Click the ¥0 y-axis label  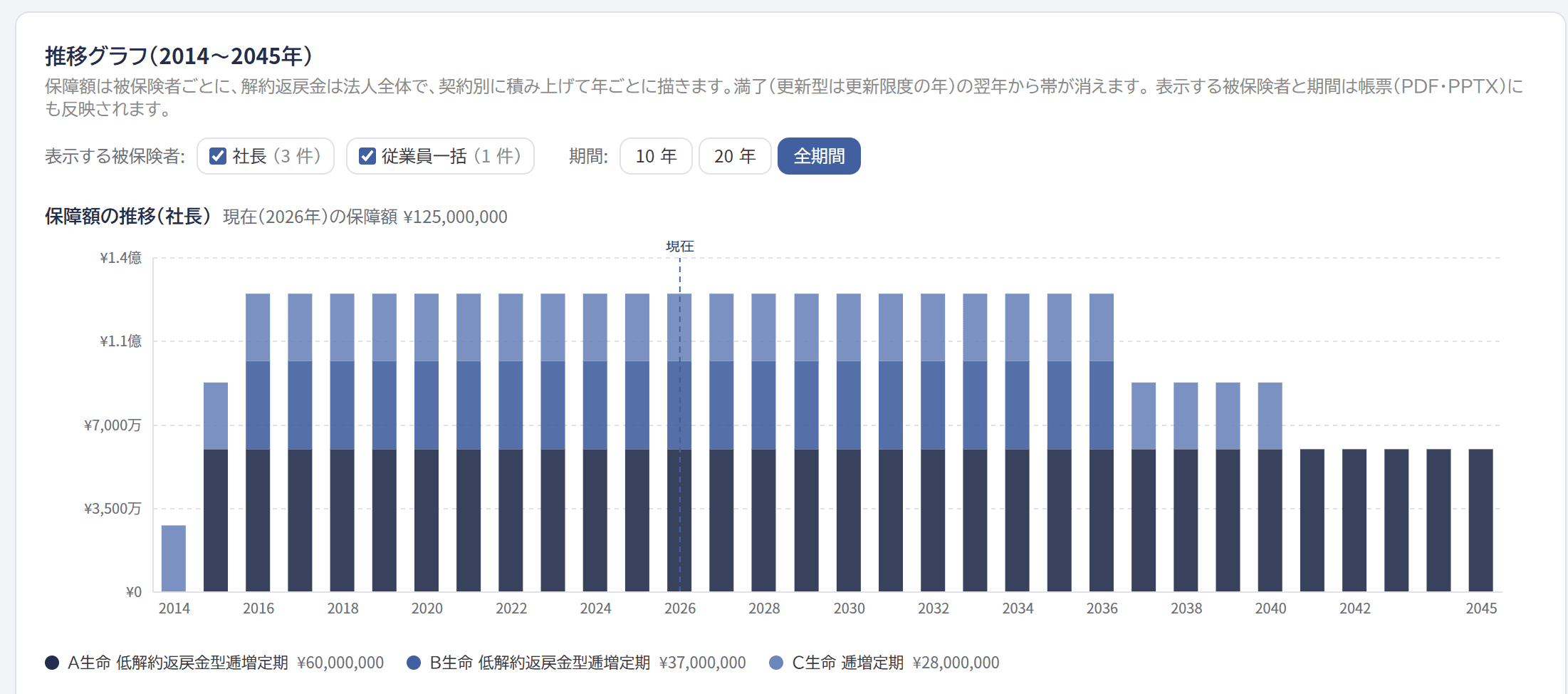click(x=134, y=592)
